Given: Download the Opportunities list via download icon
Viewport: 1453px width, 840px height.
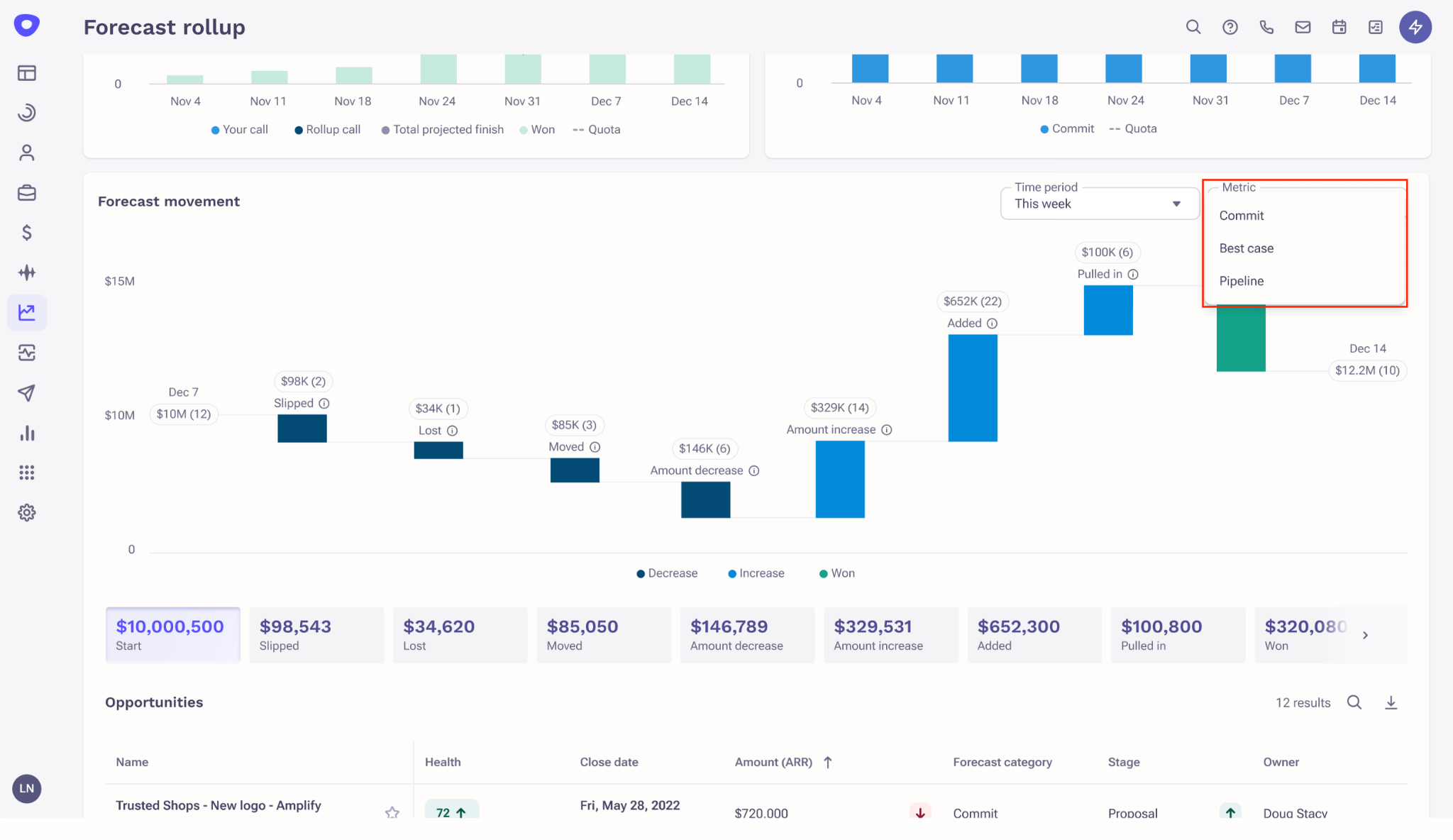Looking at the screenshot, I should (1391, 702).
